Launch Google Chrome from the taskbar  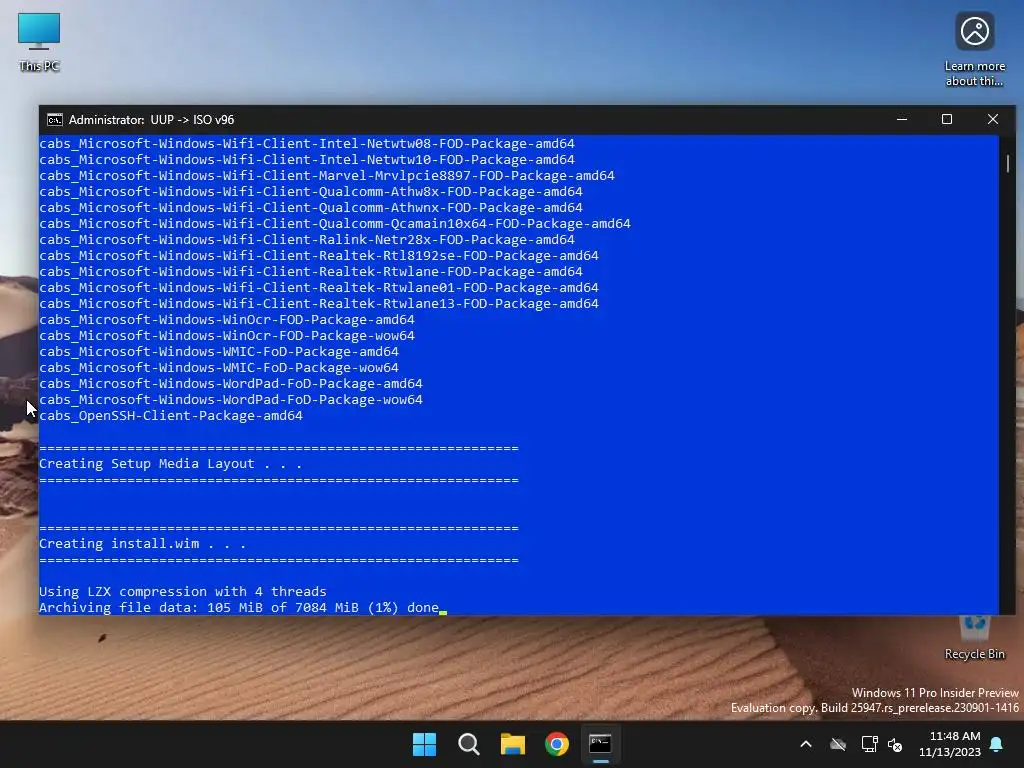[557, 744]
